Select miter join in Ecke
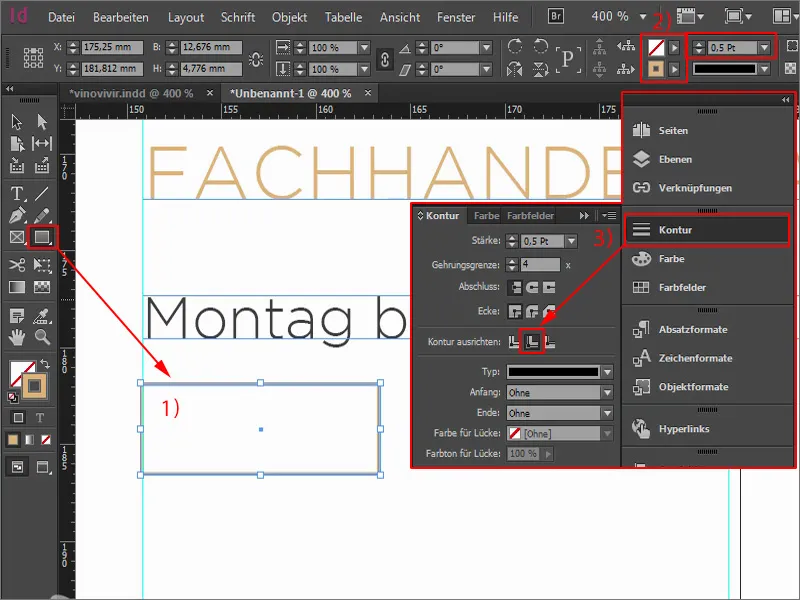Screen dimensions: 800x600 (515, 311)
